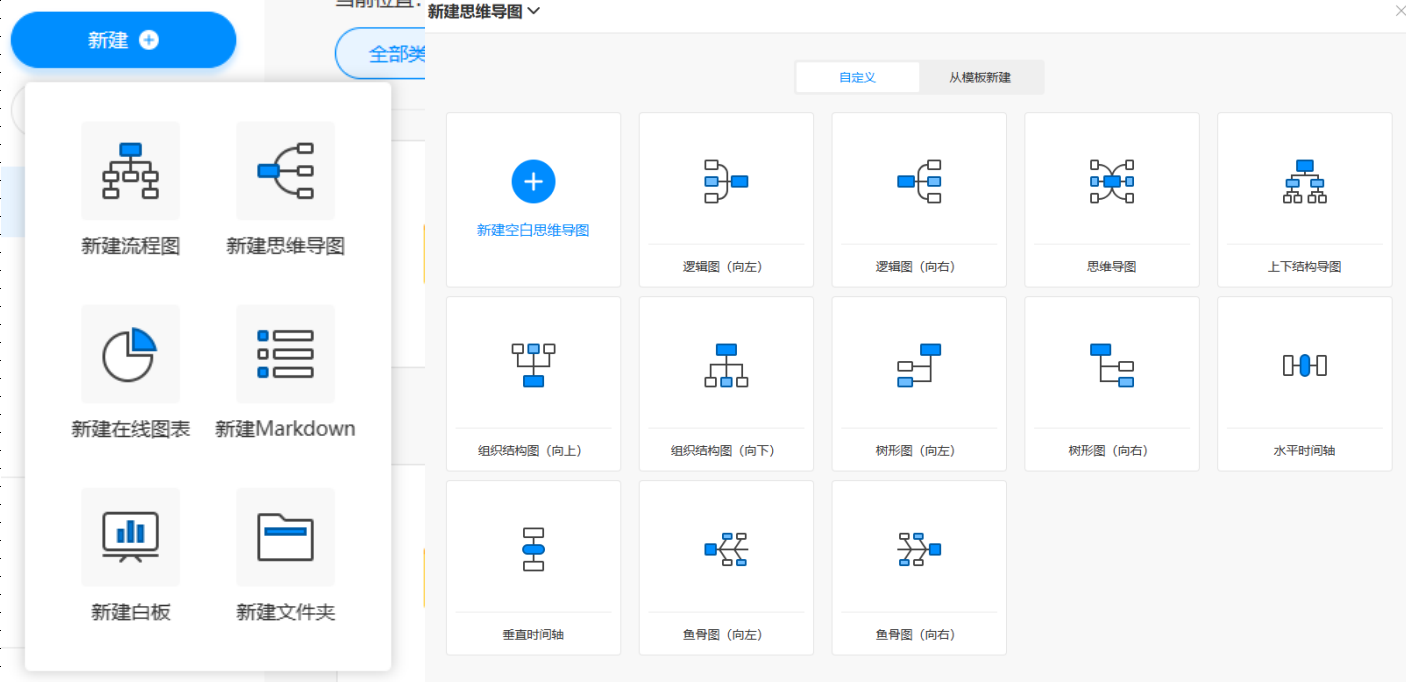This screenshot has width=1406, height=682.
Task: Click the partially hidden 全部类 filter button
Action: 381,54
